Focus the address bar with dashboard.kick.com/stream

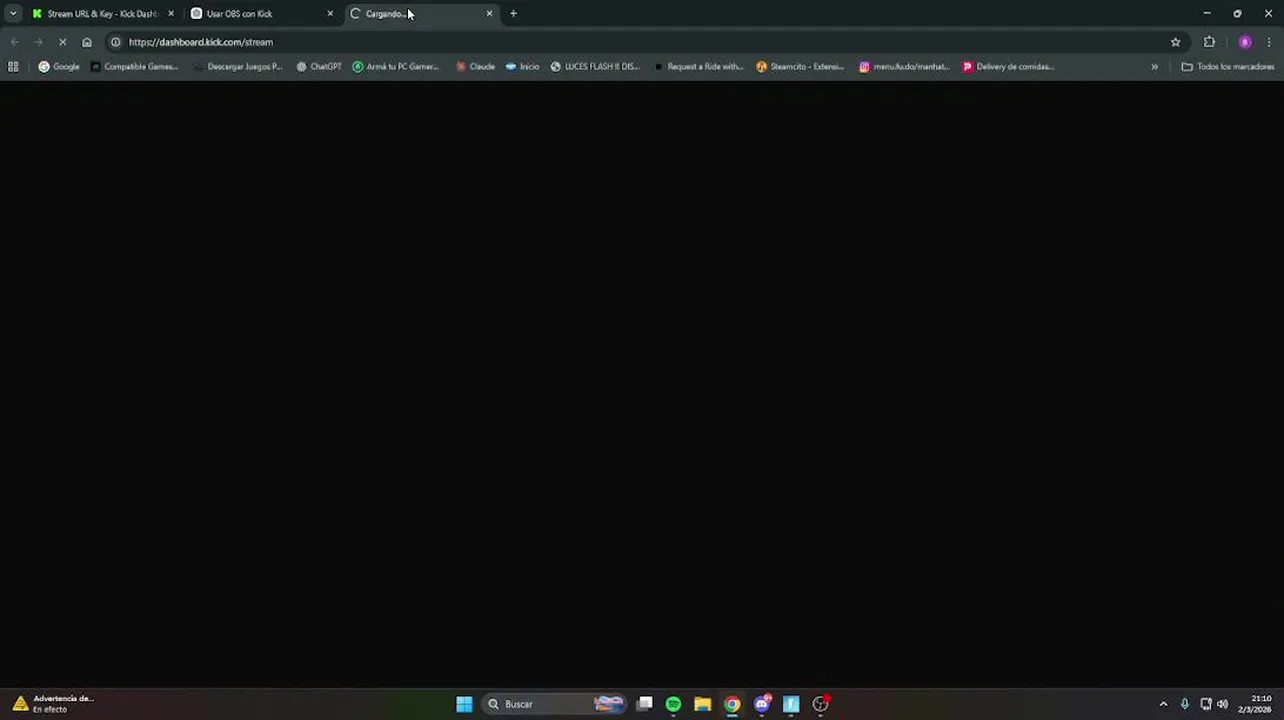click(640, 42)
